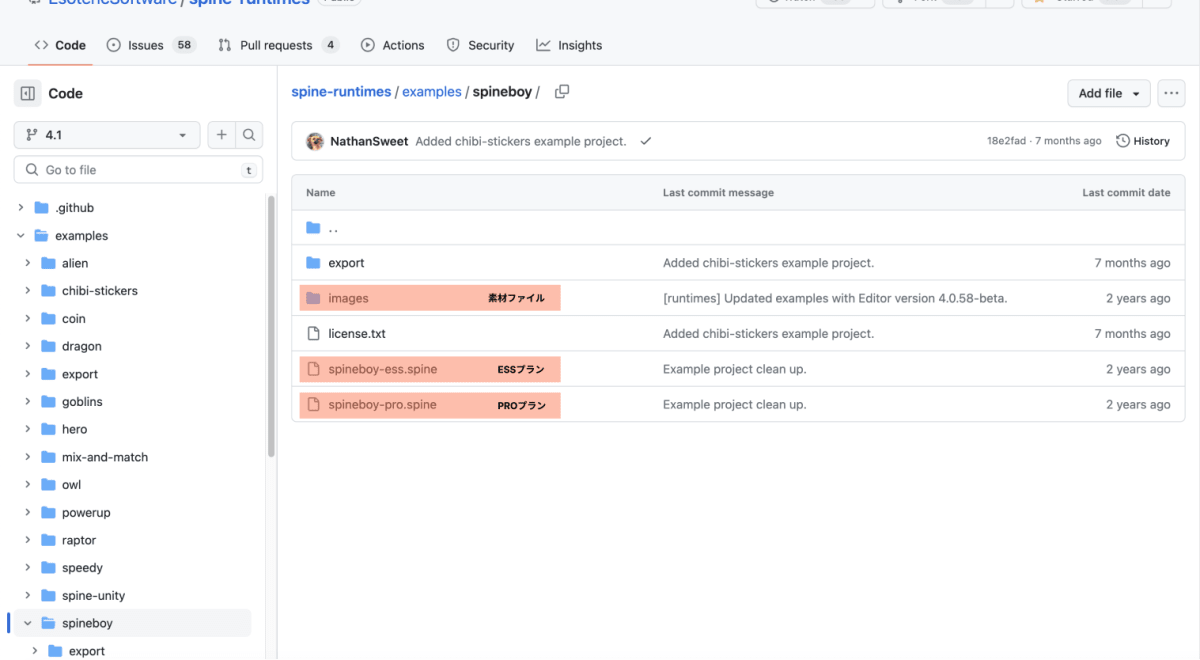Screen dimensions: 1200x660
Task: Open the latest commit message link
Action: (521, 141)
